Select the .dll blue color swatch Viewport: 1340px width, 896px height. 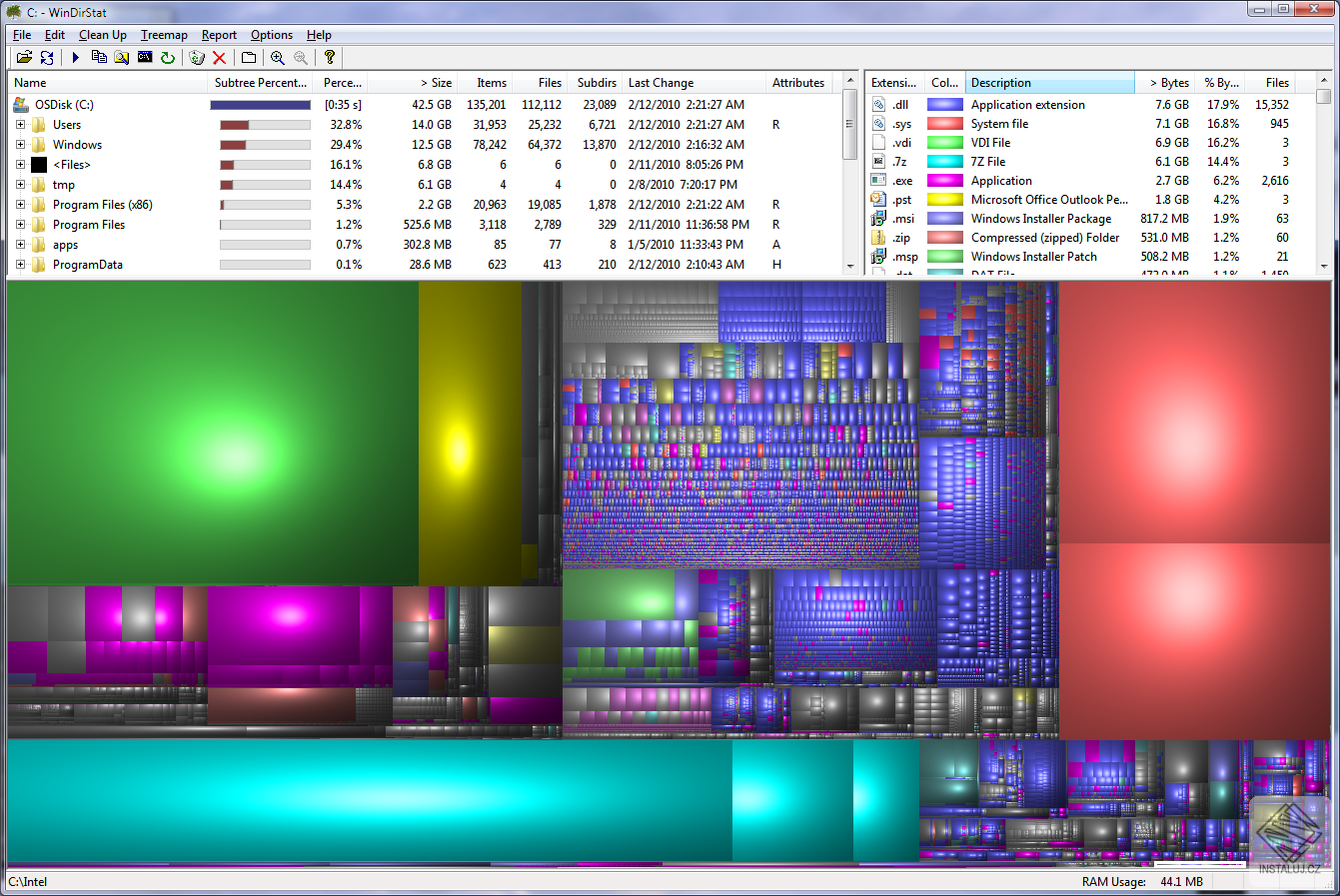[x=944, y=105]
